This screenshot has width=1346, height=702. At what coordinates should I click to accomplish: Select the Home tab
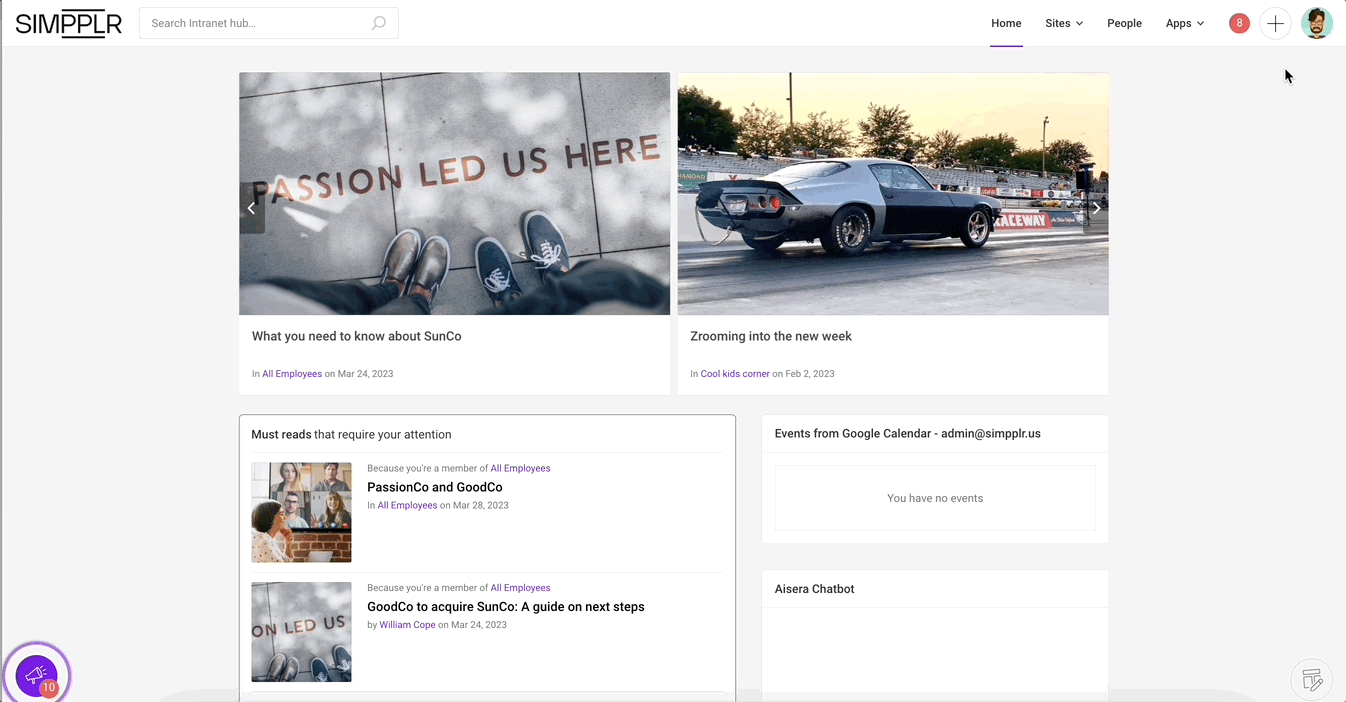point(1006,23)
